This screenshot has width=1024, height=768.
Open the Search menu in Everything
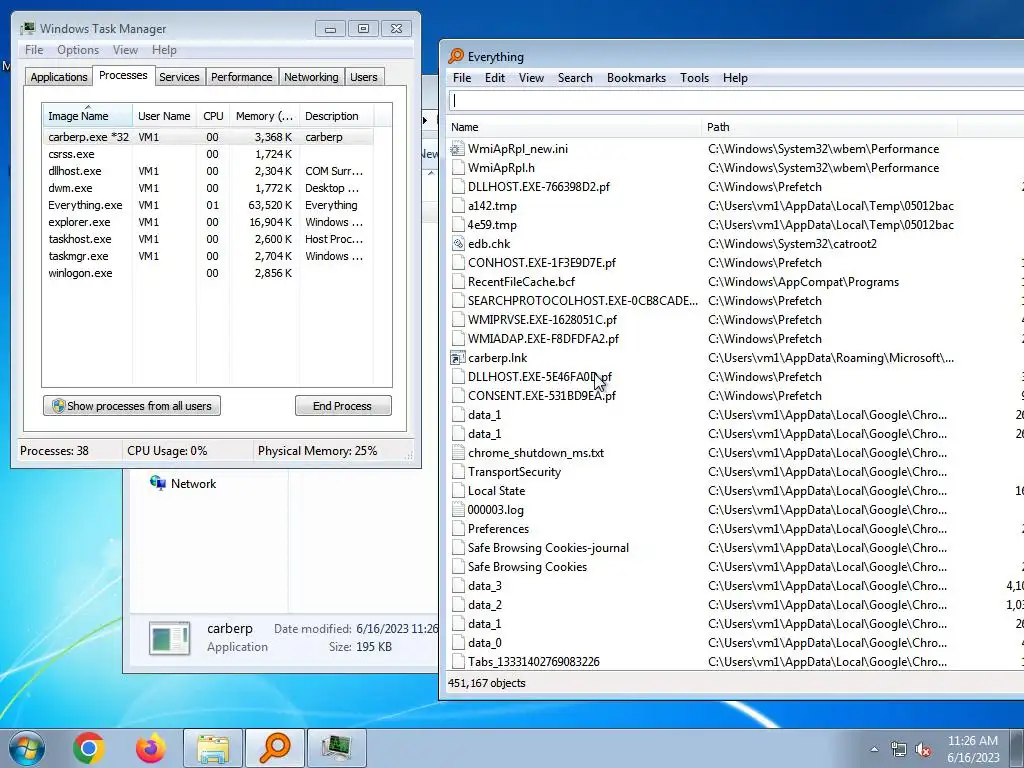[x=575, y=78]
